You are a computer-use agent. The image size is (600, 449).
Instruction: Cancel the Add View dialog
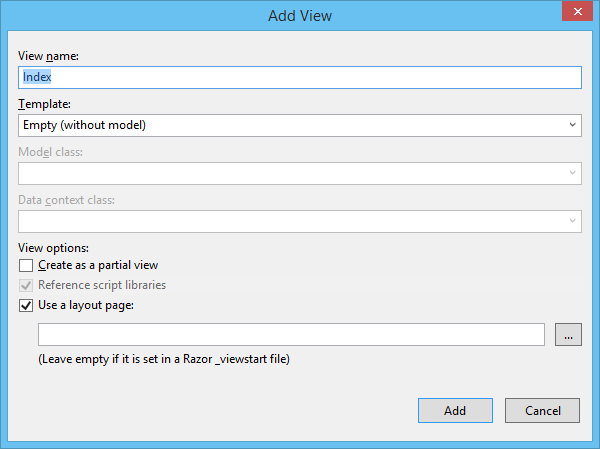coord(542,410)
